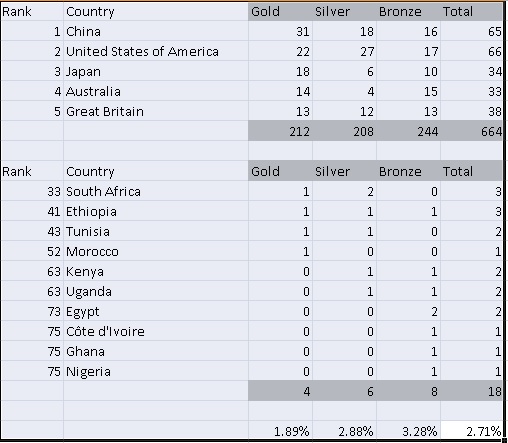Select the 1.89% gold percentage cell
The height and width of the screenshot is (443, 508).
[280, 430]
